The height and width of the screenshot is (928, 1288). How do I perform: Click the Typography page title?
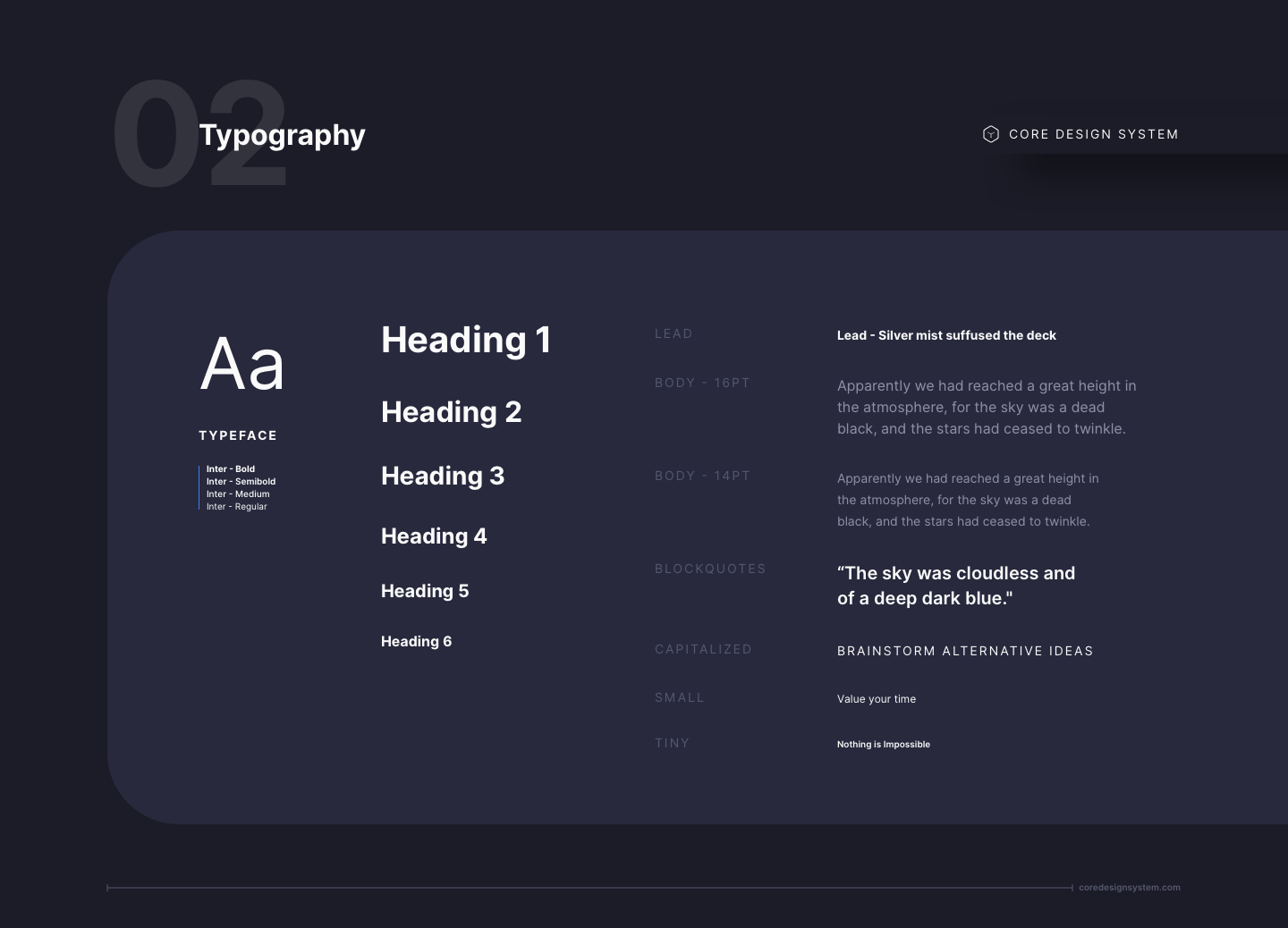pyautogui.click(x=282, y=135)
